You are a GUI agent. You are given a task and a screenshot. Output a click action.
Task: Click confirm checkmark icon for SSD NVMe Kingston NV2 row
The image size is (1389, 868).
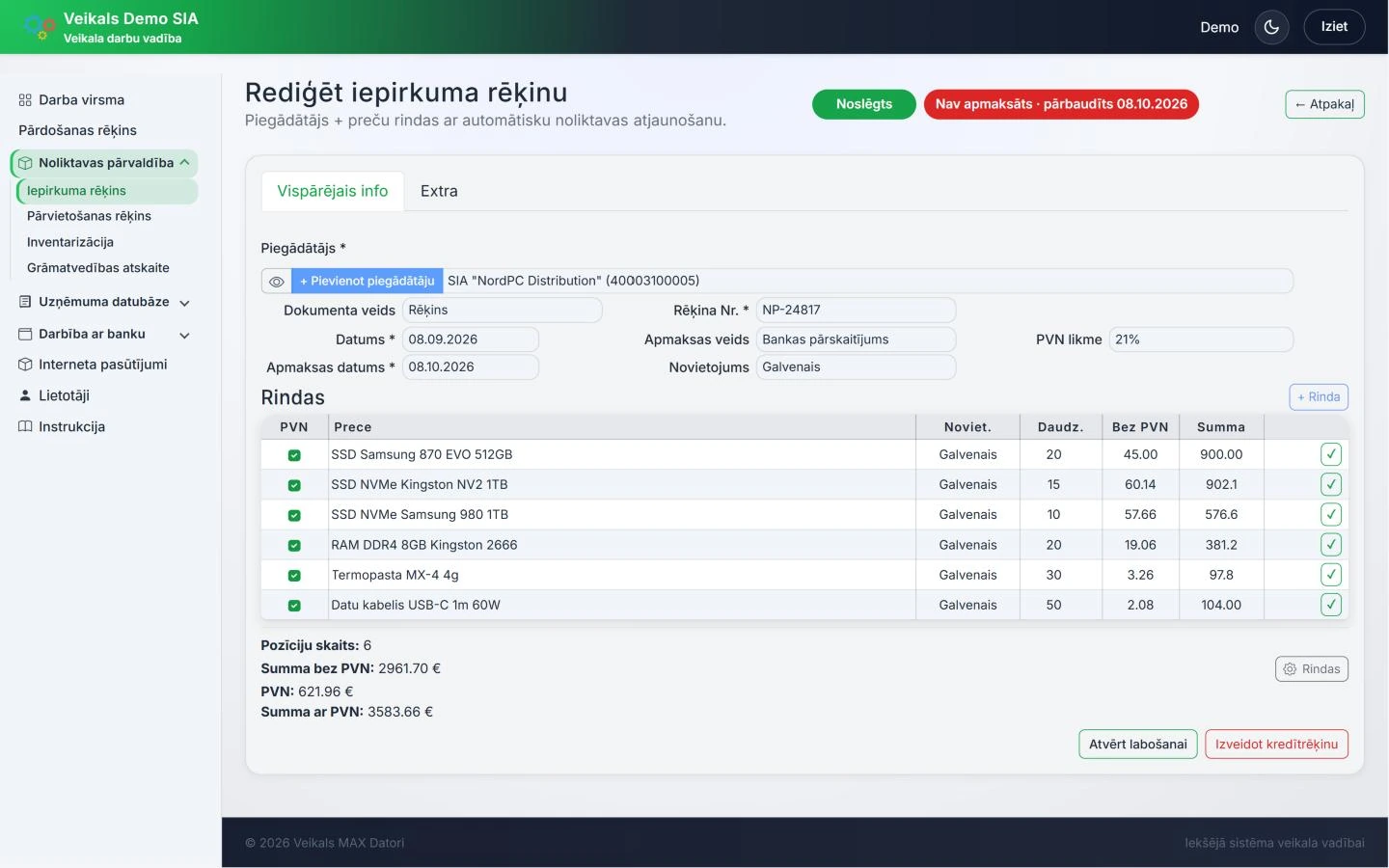(1331, 484)
